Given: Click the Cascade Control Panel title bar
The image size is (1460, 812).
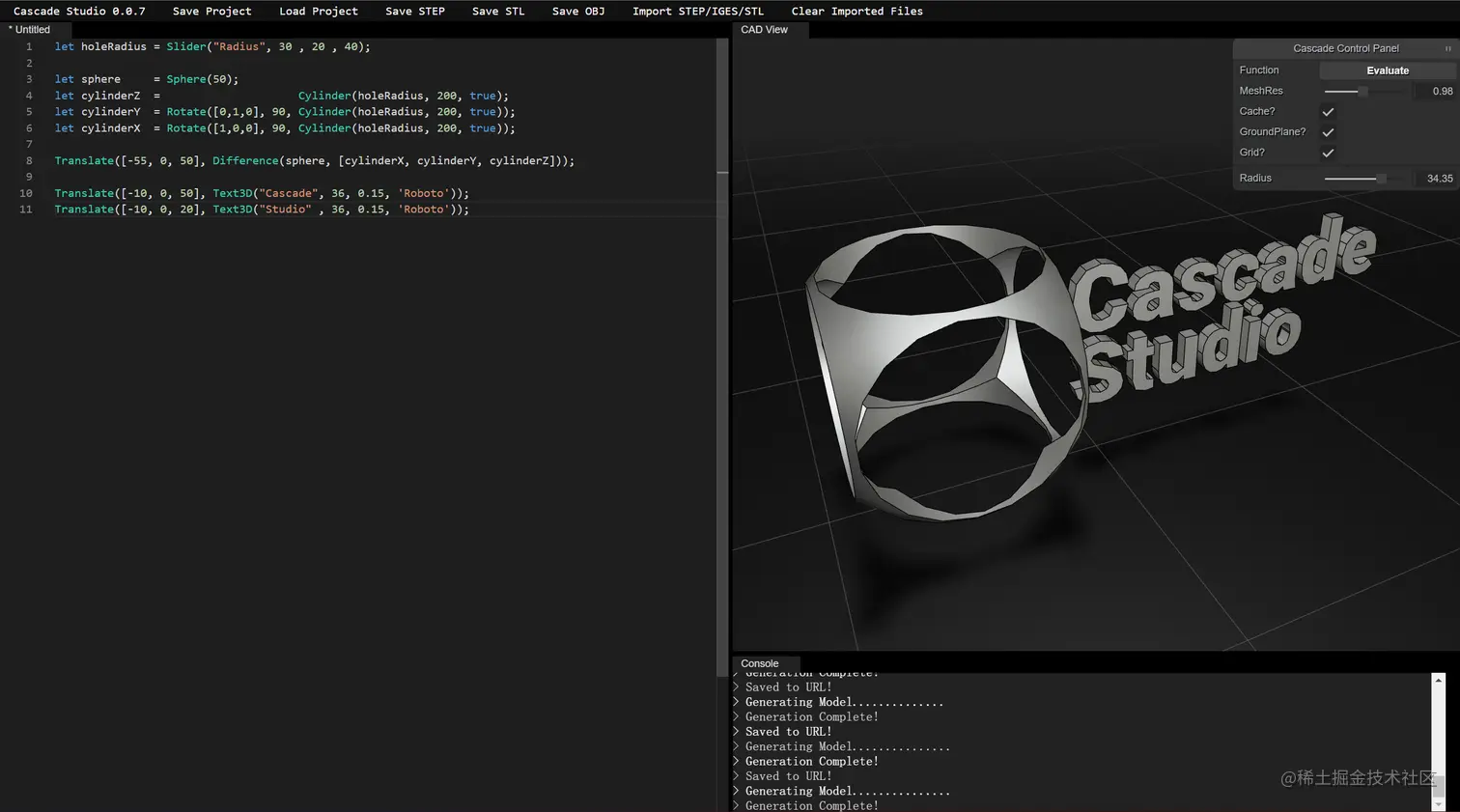Looking at the screenshot, I should 1345,48.
